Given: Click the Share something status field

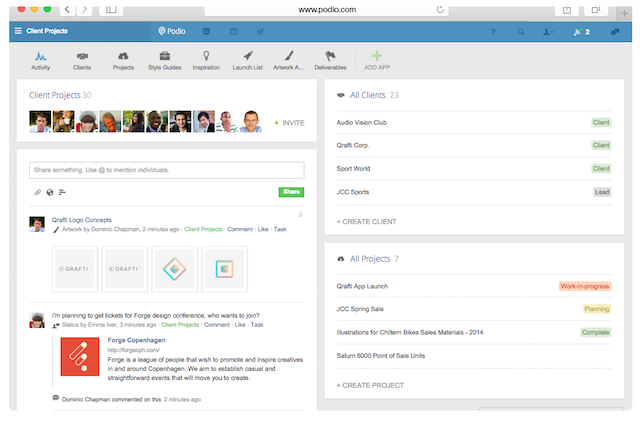Looking at the screenshot, I should 167,170.
